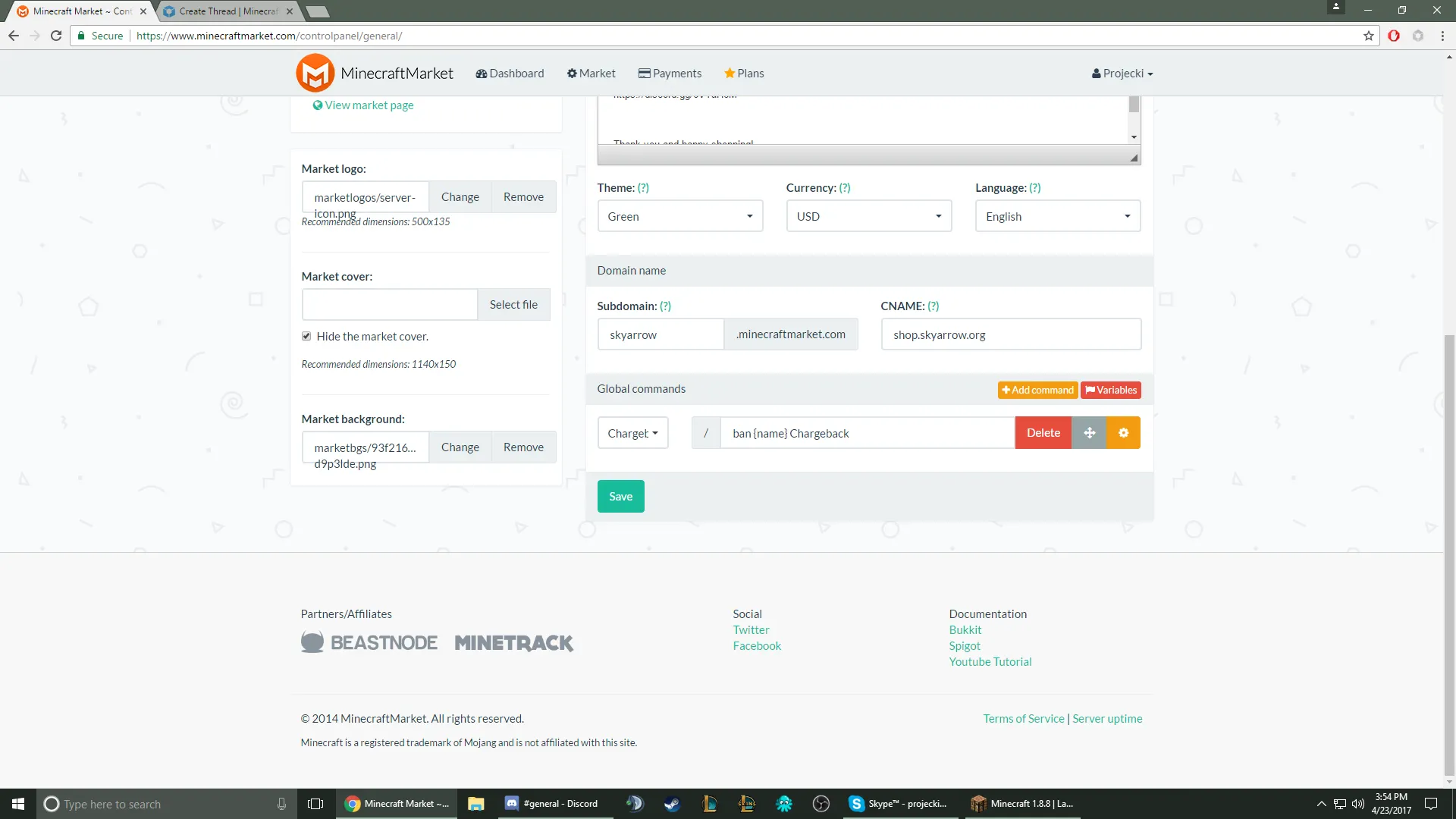Toggle Hide the market cover checkbox

(306, 336)
